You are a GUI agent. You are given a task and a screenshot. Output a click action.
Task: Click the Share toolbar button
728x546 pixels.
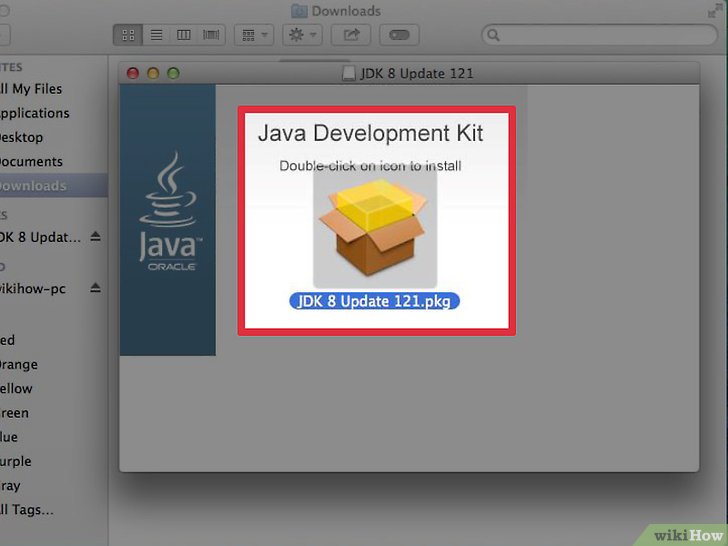(x=351, y=35)
